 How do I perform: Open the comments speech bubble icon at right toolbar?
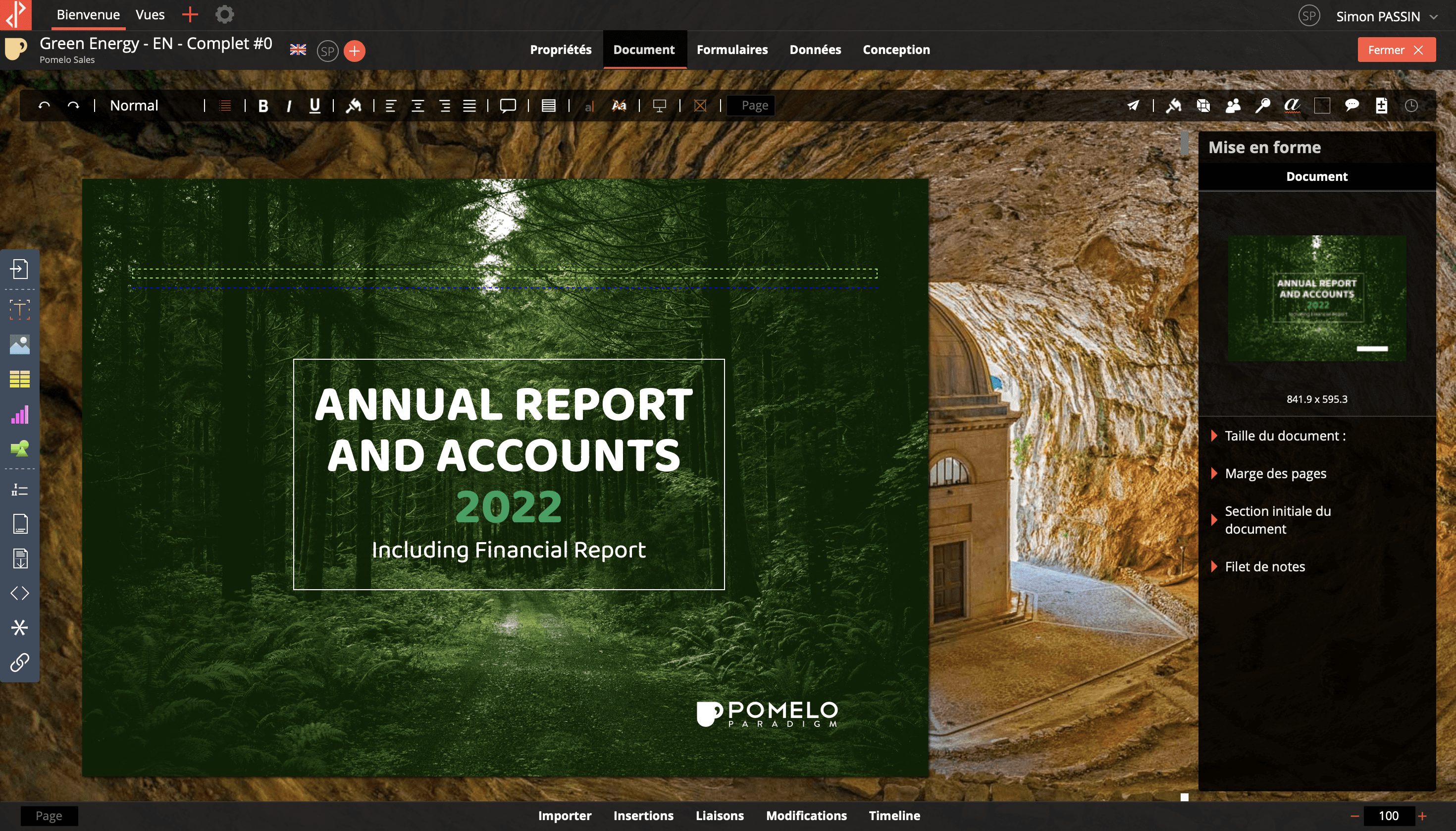(x=1351, y=106)
